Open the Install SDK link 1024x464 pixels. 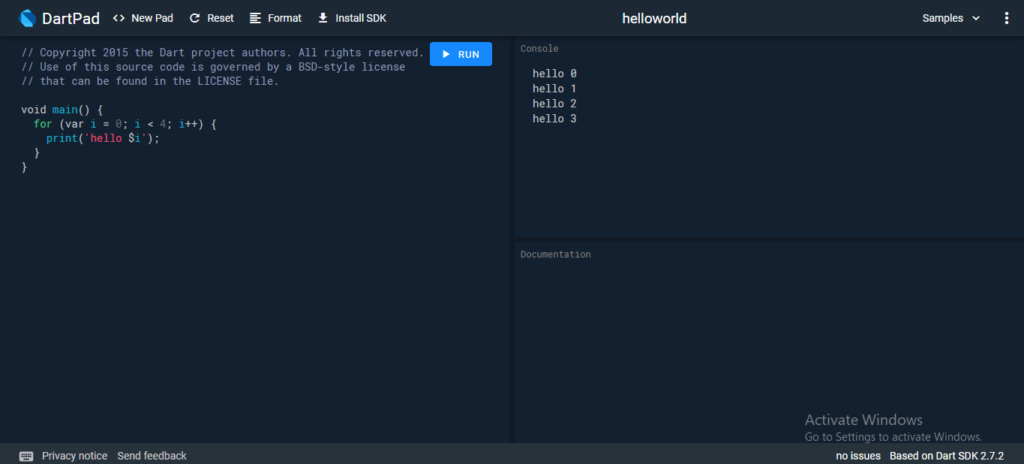[x=352, y=18]
